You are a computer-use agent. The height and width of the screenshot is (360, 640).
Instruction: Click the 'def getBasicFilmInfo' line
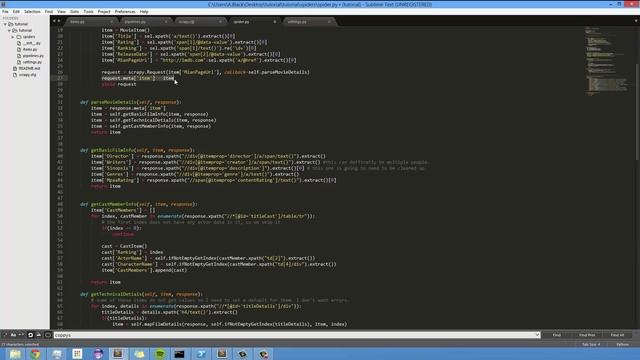[x=138, y=150]
